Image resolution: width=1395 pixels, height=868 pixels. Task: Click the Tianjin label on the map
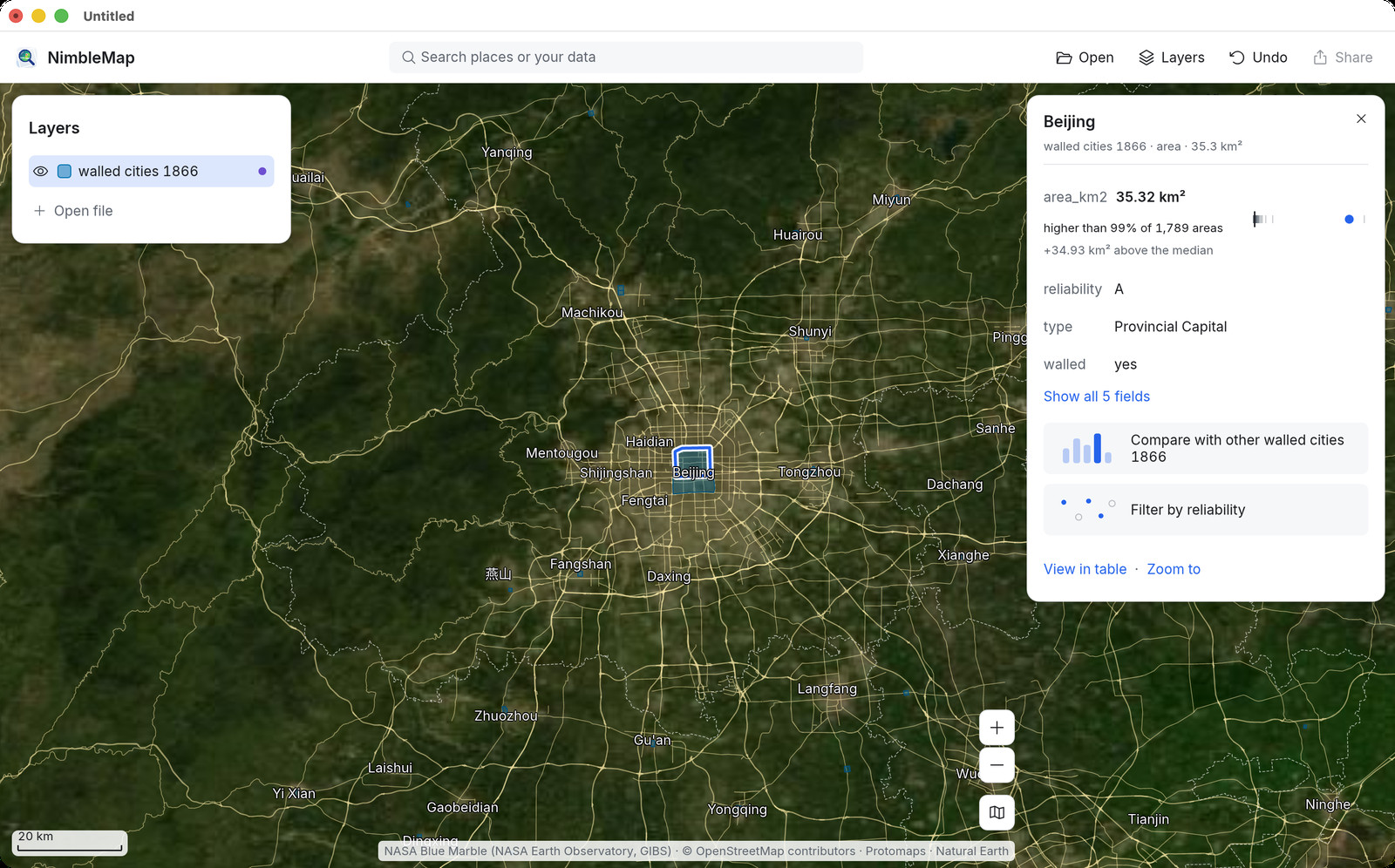[1148, 819]
